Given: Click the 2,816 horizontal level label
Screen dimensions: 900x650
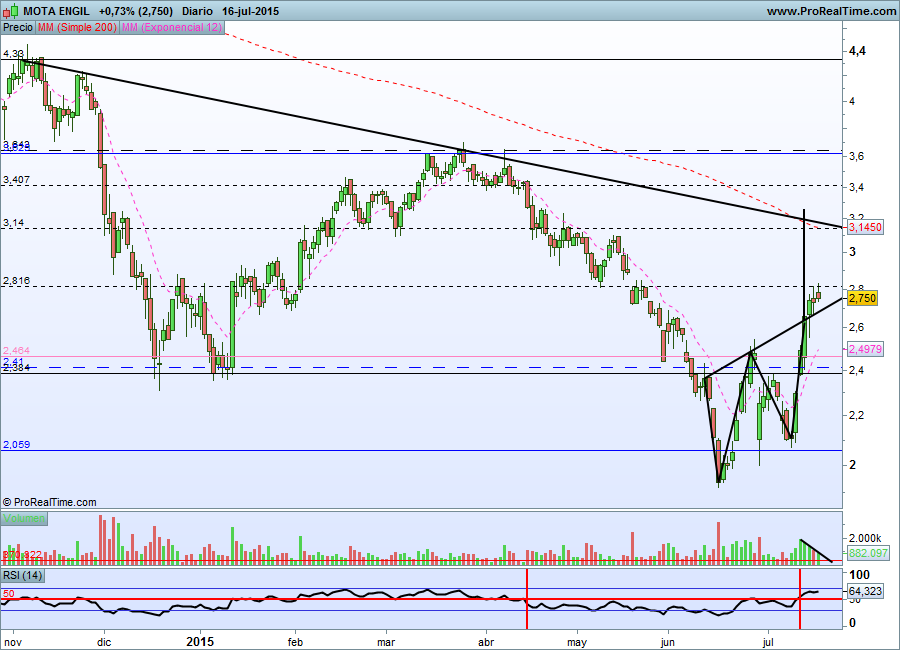Looking at the screenshot, I should [x=16, y=281].
